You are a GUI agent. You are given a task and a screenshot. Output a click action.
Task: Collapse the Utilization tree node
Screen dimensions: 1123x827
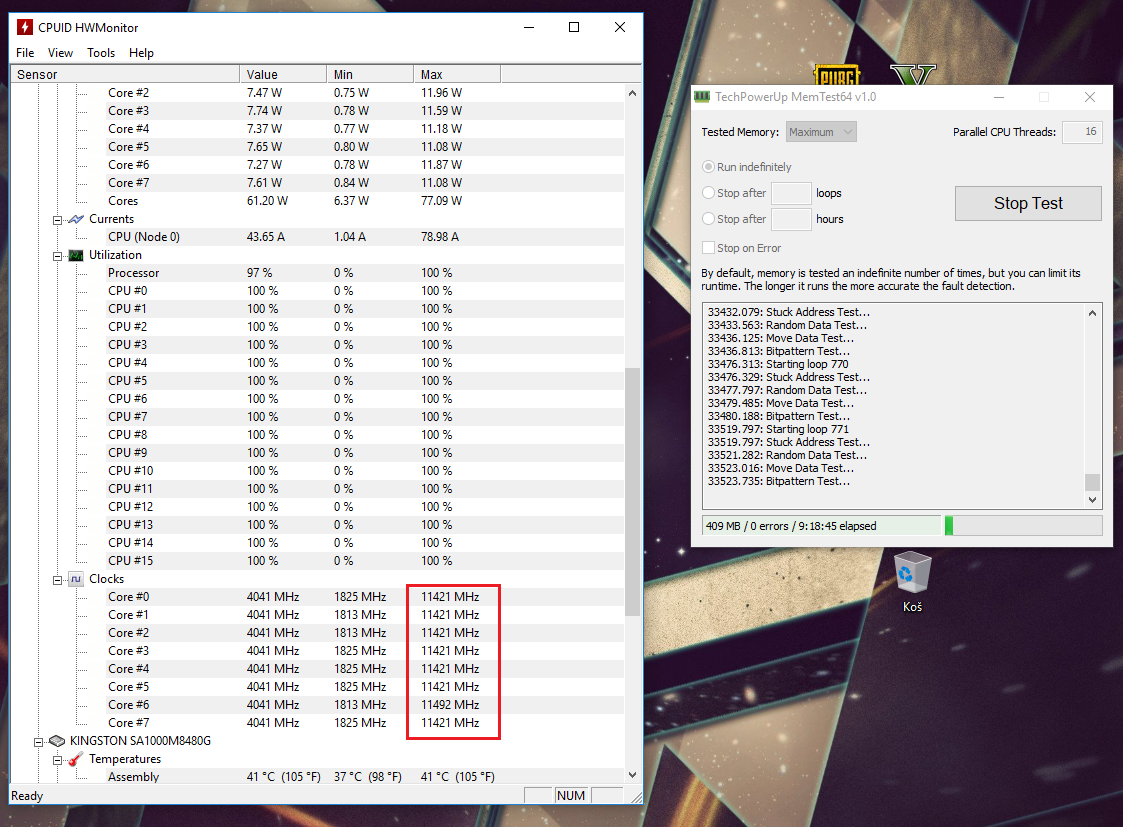[x=57, y=256]
